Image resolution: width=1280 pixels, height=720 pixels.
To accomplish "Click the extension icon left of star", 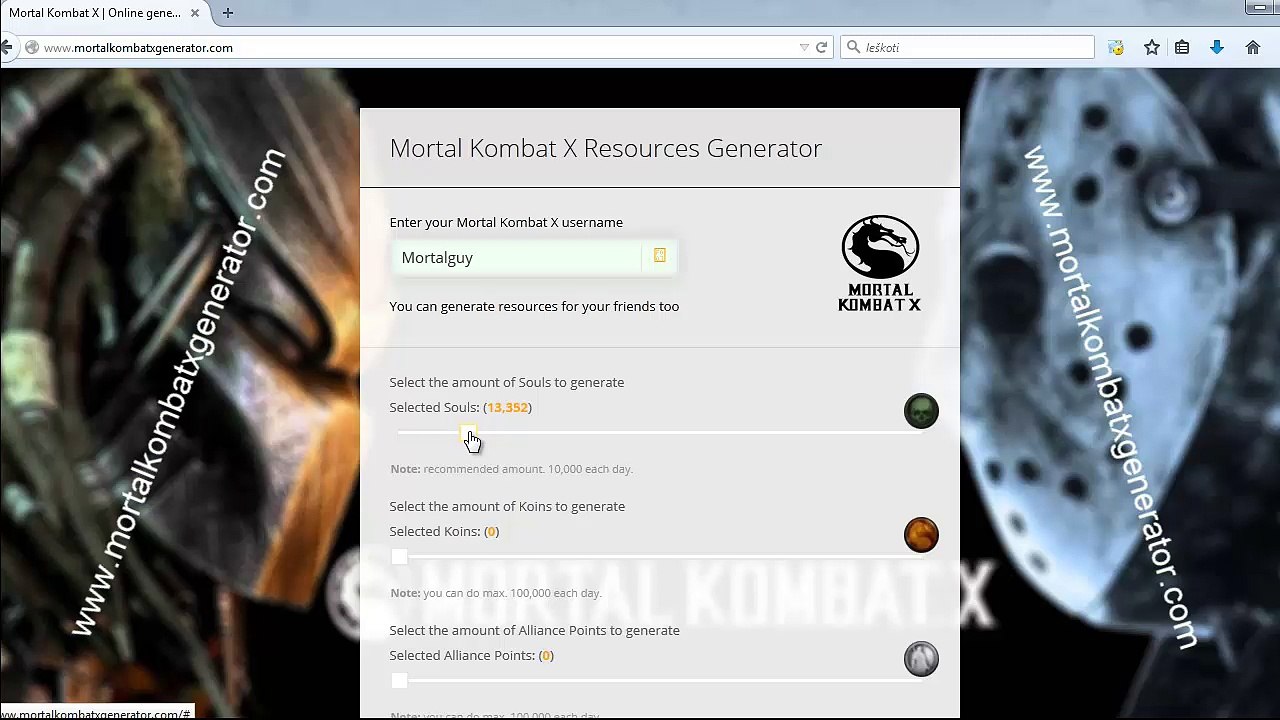I will click(1116, 47).
